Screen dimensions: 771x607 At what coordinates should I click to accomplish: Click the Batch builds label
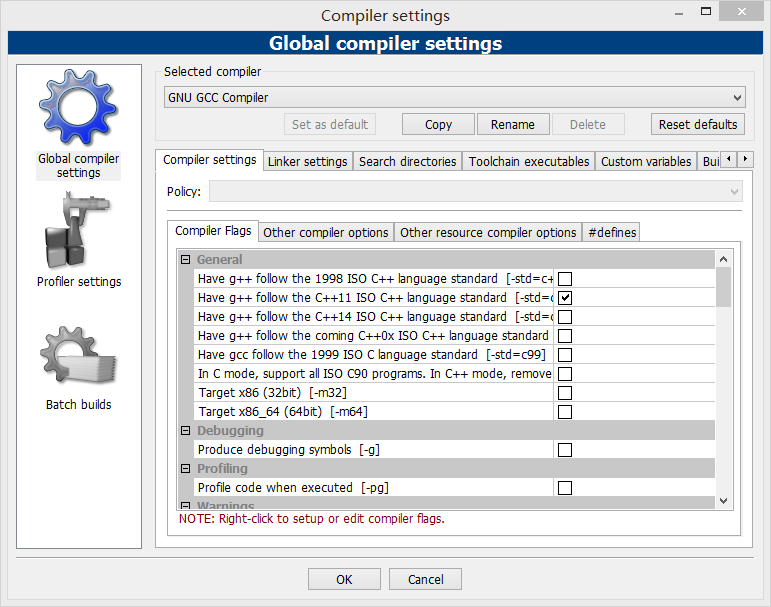[x=78, y=404]
